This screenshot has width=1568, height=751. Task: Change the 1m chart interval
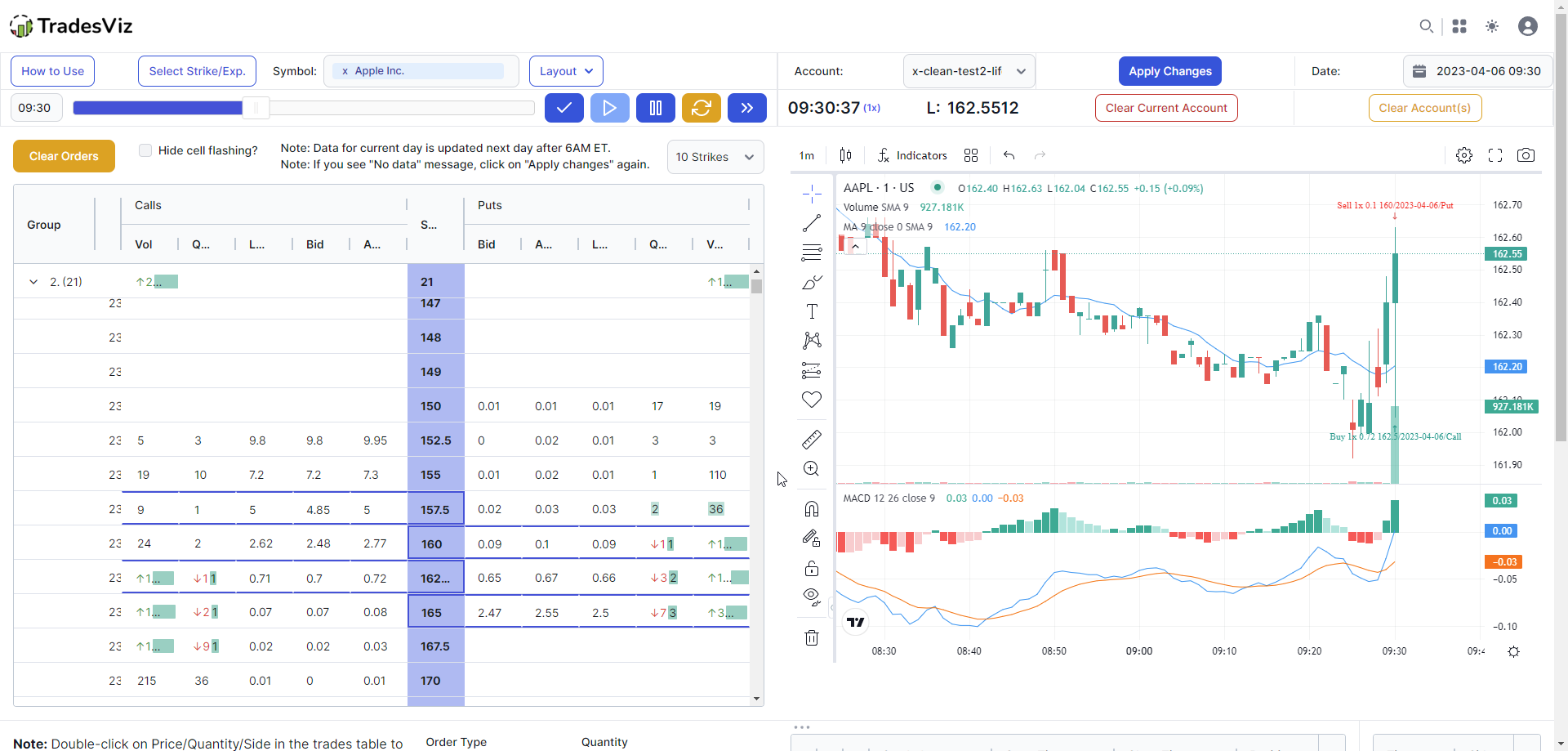pos(807,155)
